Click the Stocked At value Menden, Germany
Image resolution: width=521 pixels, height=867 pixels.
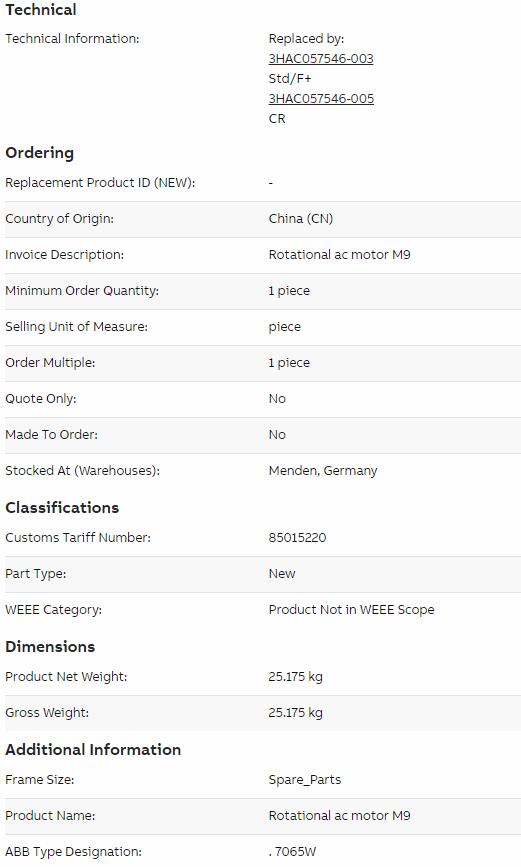323,471
